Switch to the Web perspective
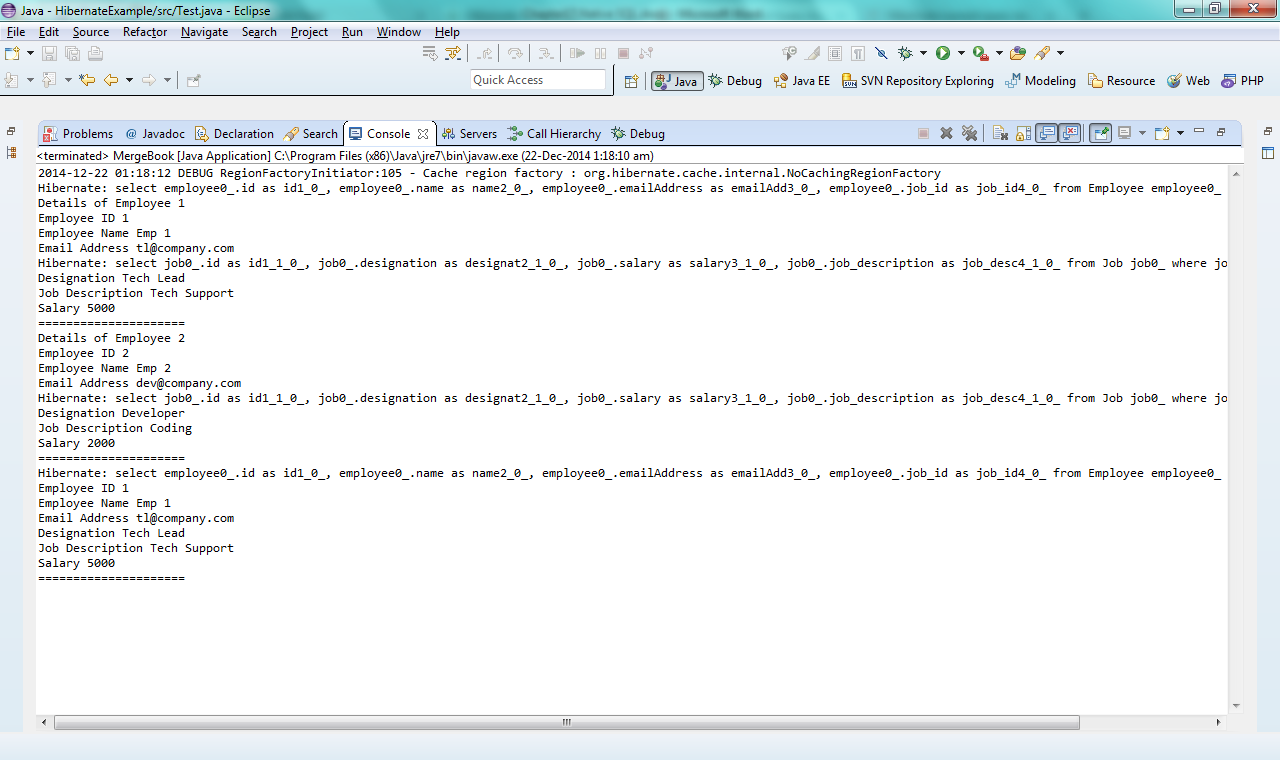Screen dimensions: 1280x760 click(x=1188, y=81)
